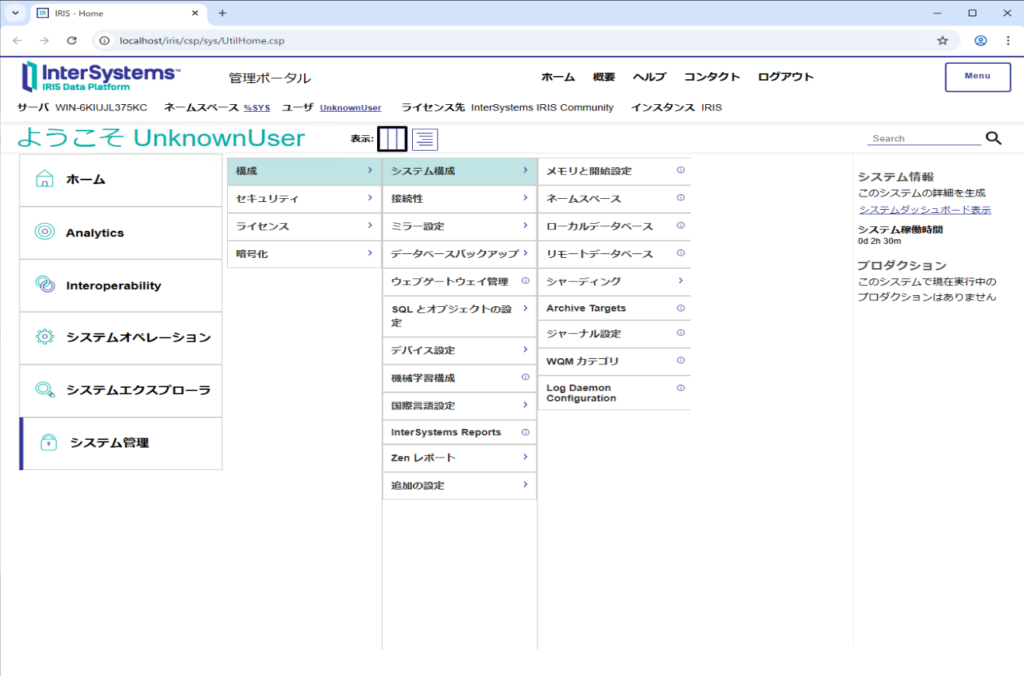Open システムダッシュボード表示 link

924,210
